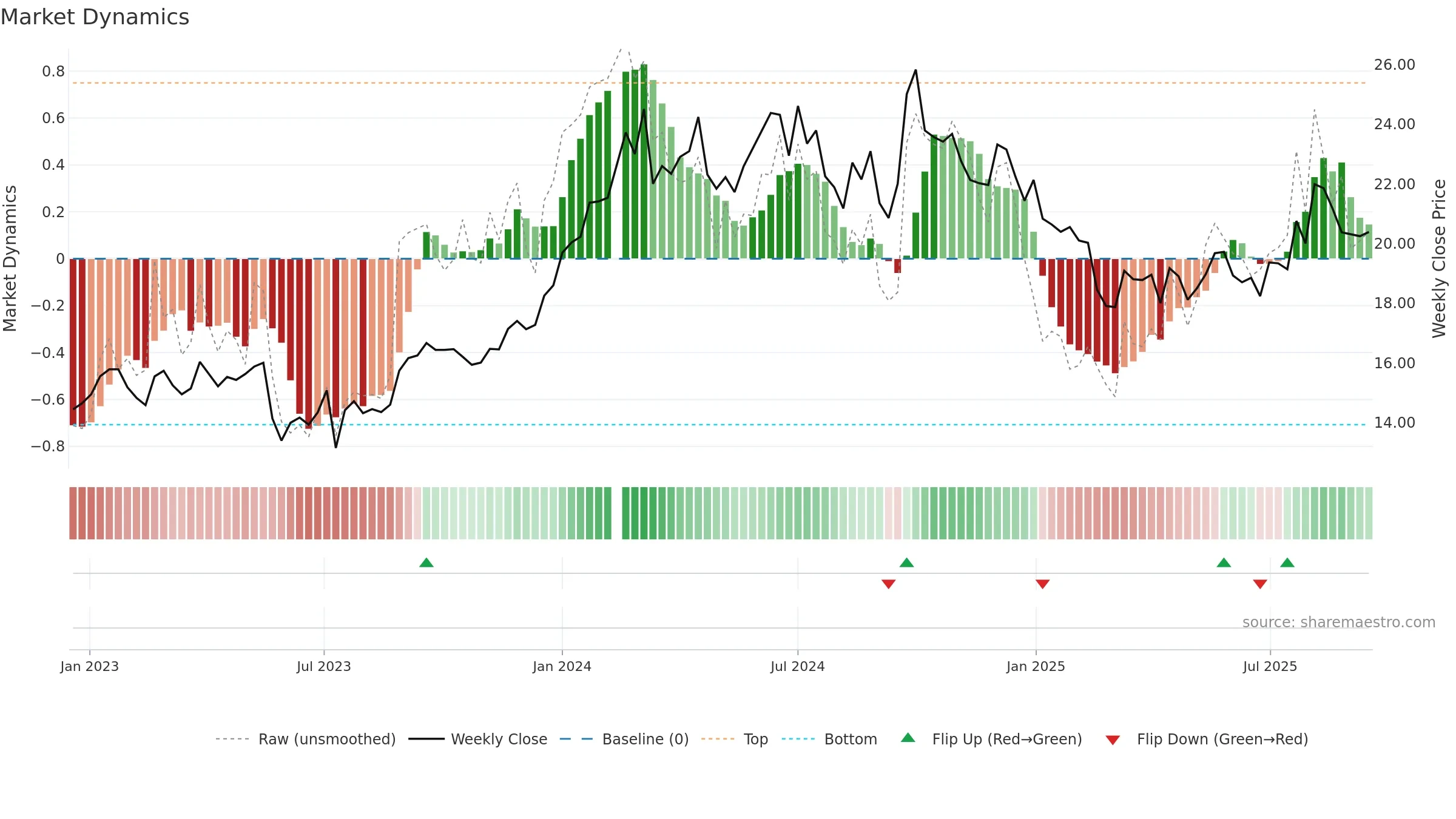Toggle Flip Down (Green→Red) legend entry
Viewport: 1456px width, 819px height.
coord(1207,739)
